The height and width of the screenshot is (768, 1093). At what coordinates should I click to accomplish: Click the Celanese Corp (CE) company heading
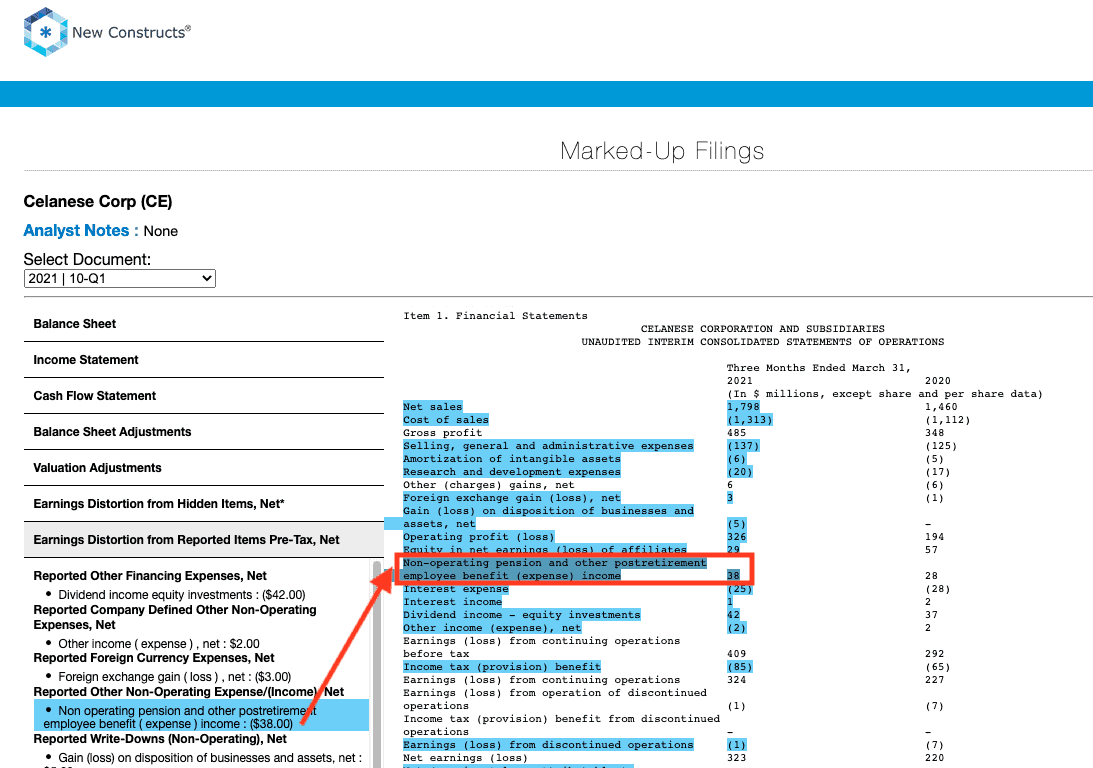pos(98,201)
